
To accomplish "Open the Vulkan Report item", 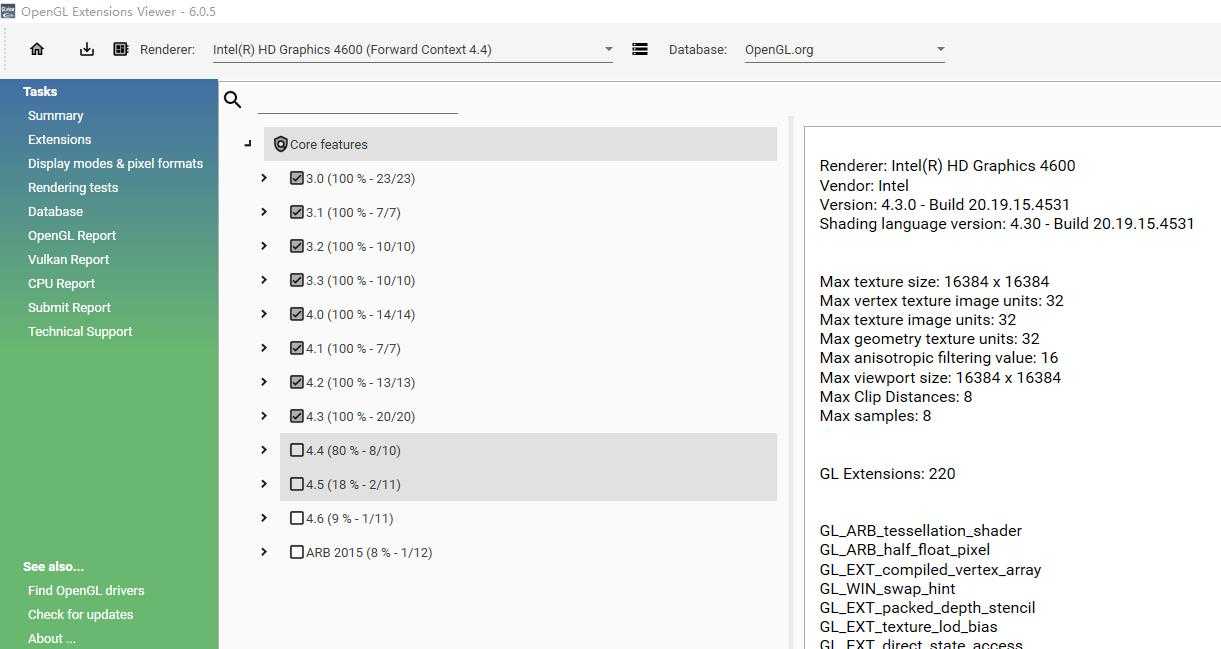I will click(x=68, y=260).
